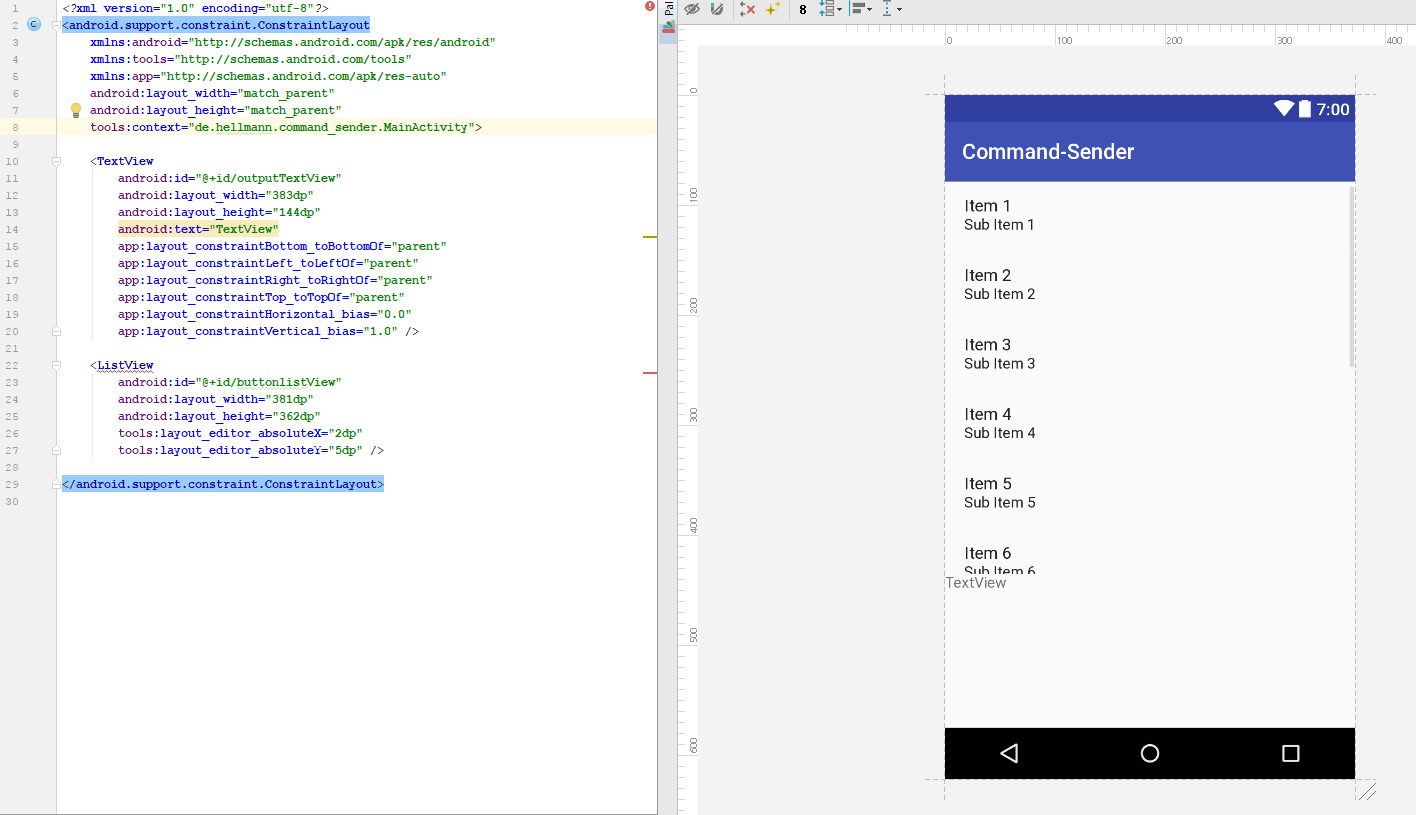
Task: Click Clear All Constraints icon
Action: pyautogui.click(x=747, y=9)
